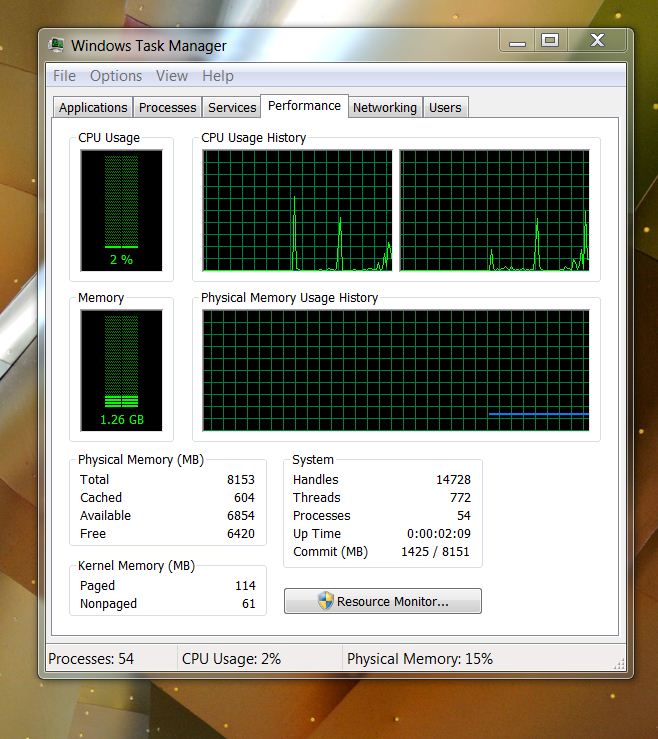
Task: Click the Processes value 54 in System group
Action: tap(464, 515)
